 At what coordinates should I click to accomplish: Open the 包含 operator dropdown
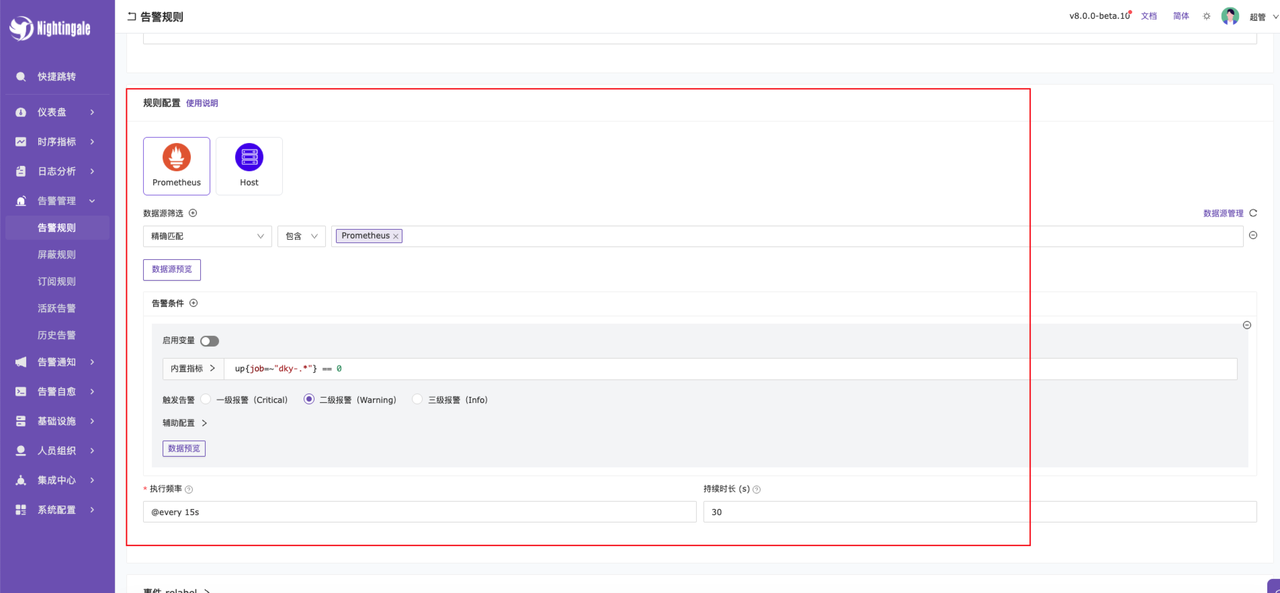click(x=301, y=237)
